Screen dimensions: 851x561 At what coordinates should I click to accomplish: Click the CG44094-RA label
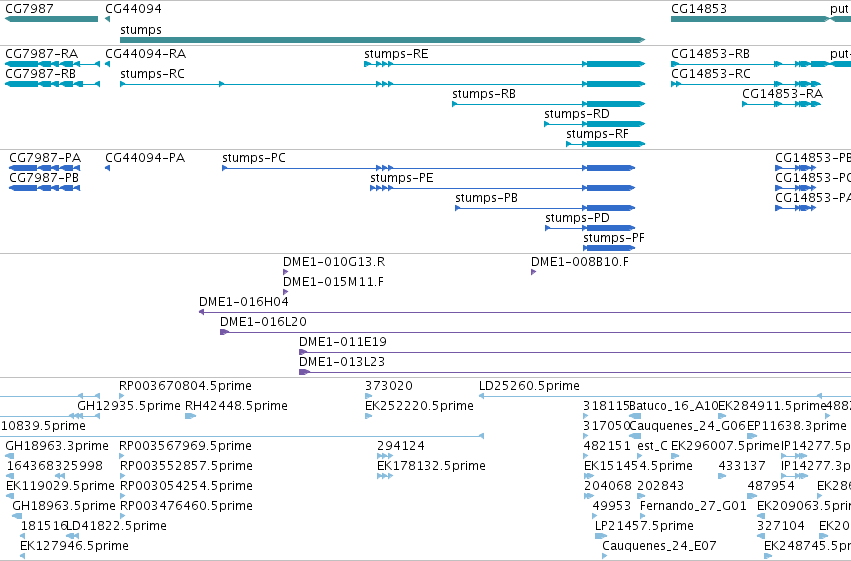point(145,54)
